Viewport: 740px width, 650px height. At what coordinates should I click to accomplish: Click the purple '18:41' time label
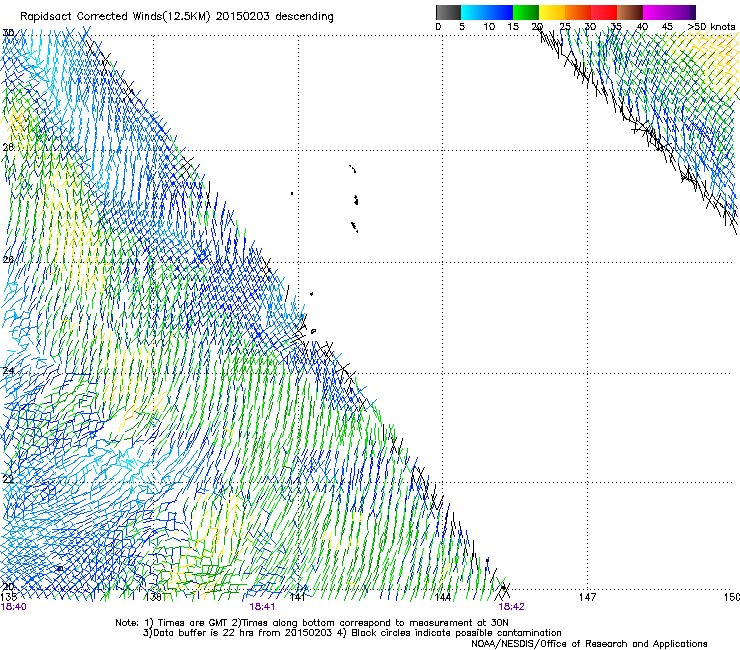[262, 607]
